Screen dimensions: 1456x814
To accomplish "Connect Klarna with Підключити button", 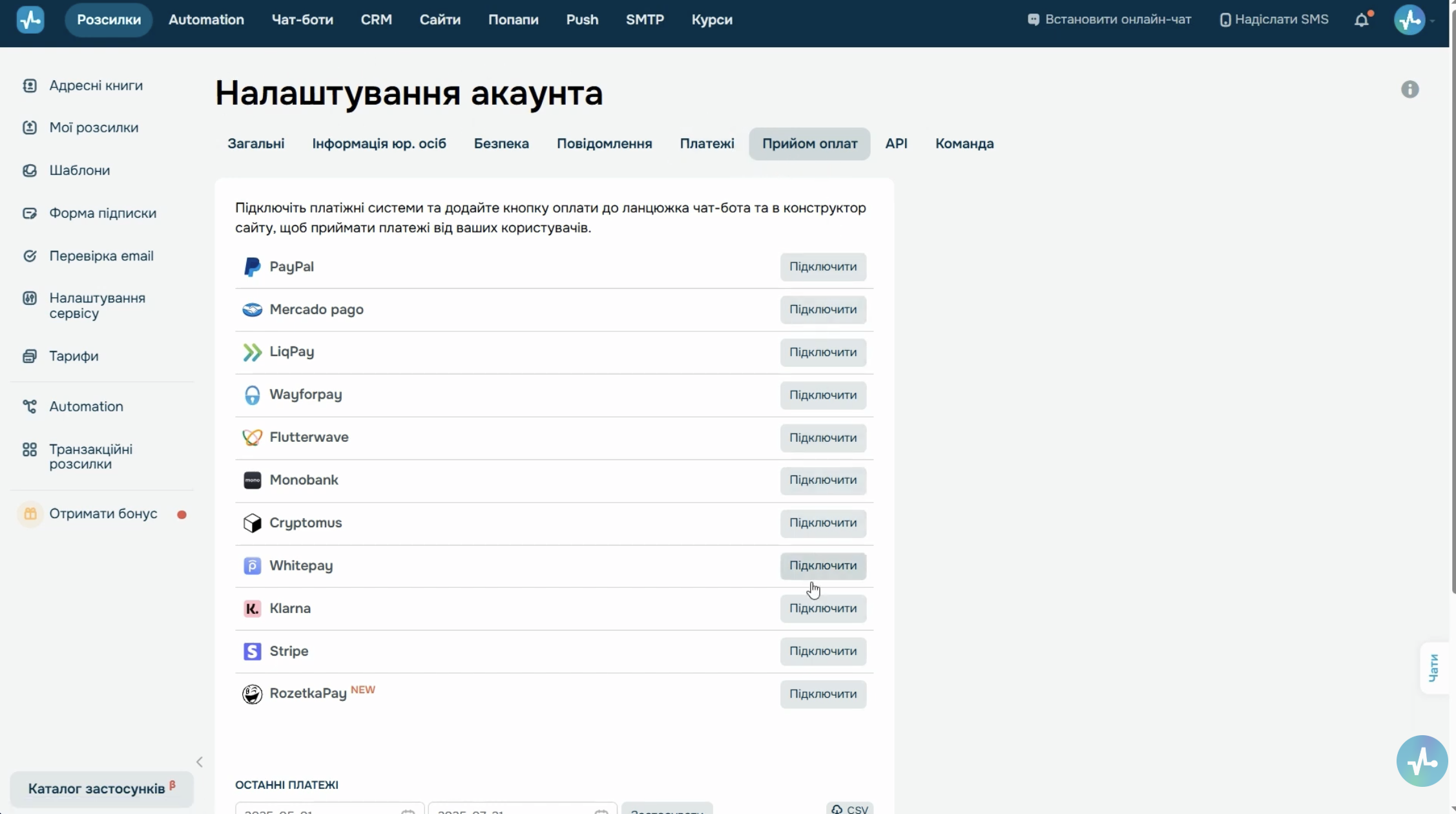I will point(823,609).
